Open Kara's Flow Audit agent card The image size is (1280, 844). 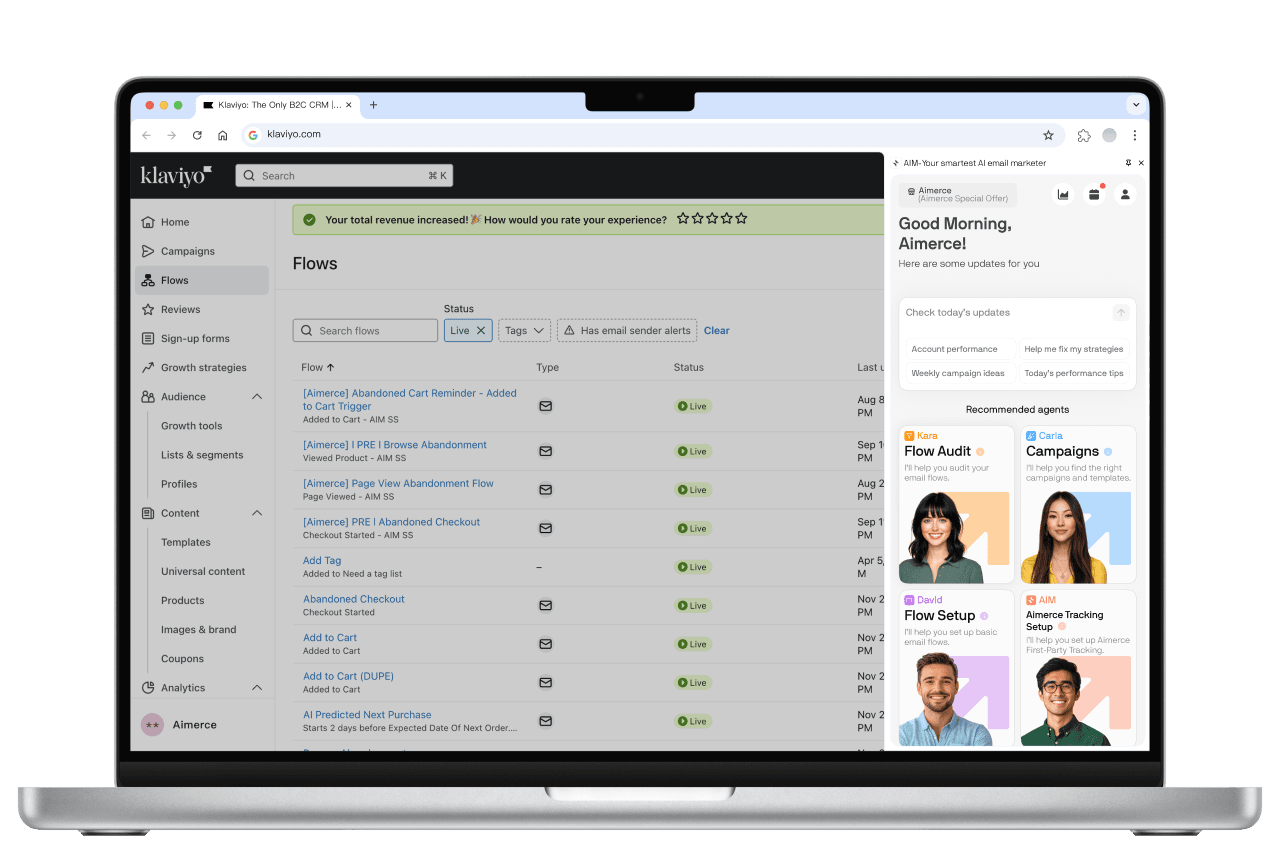(x=956, y=505)
